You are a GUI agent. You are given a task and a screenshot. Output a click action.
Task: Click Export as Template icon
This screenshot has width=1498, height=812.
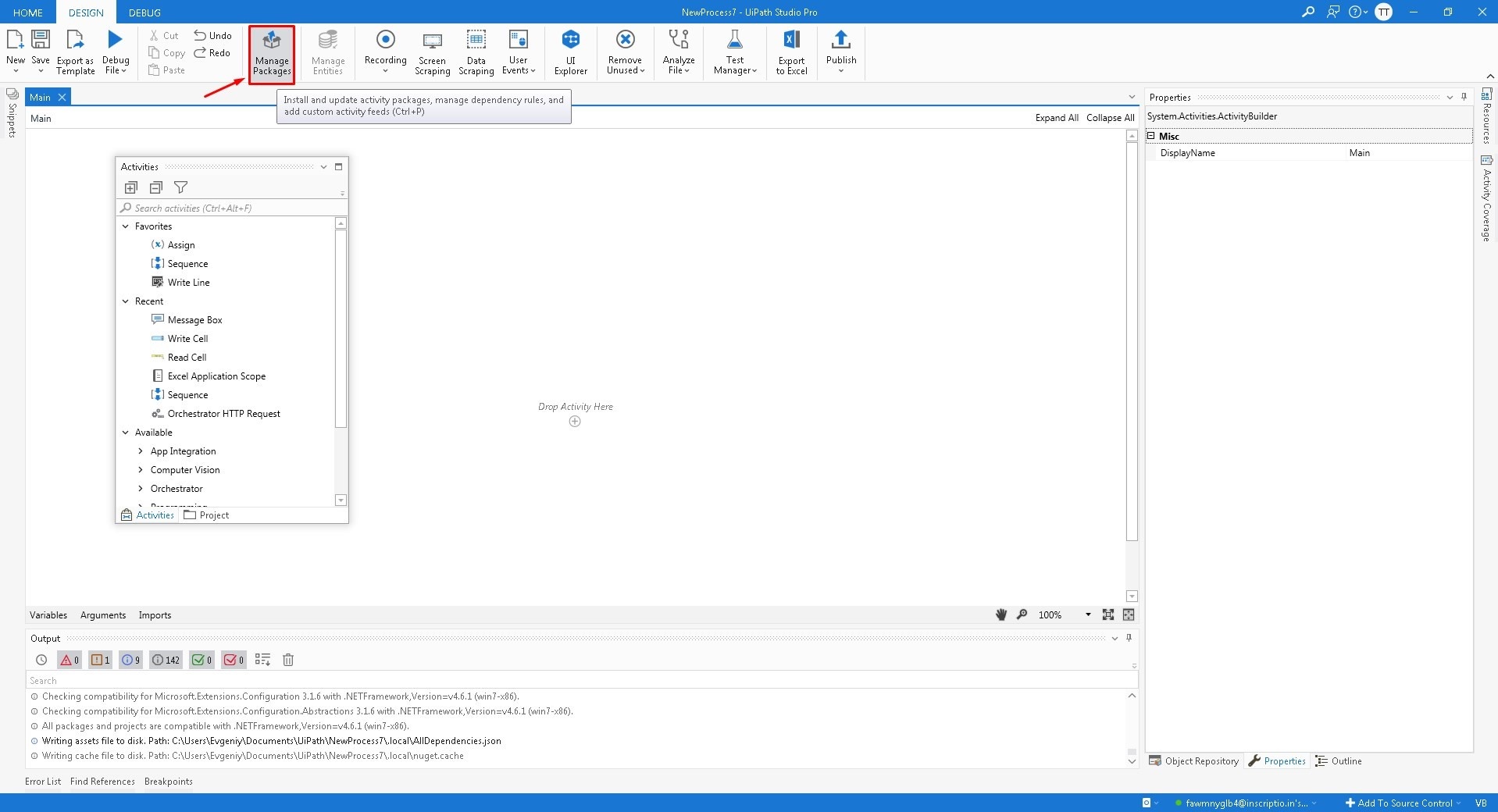[x=75, y=40]
